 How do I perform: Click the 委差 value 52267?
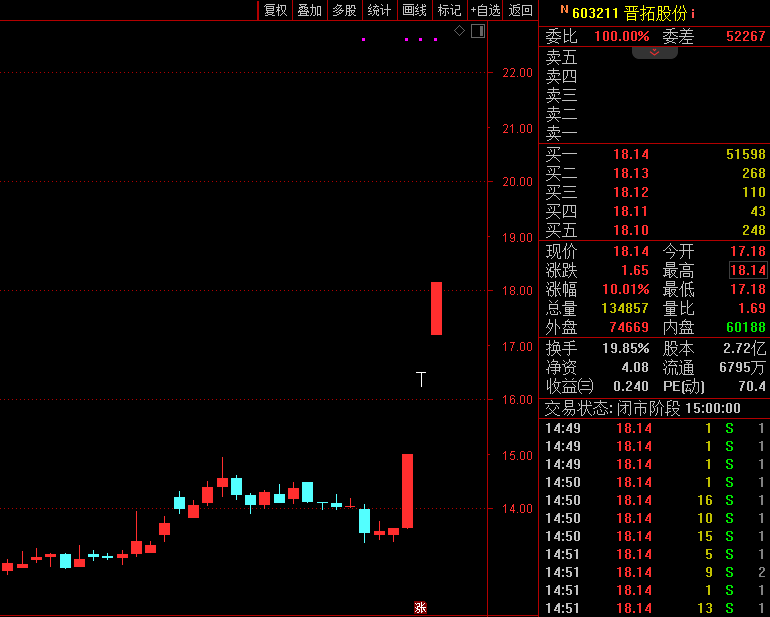click(745, 36)
